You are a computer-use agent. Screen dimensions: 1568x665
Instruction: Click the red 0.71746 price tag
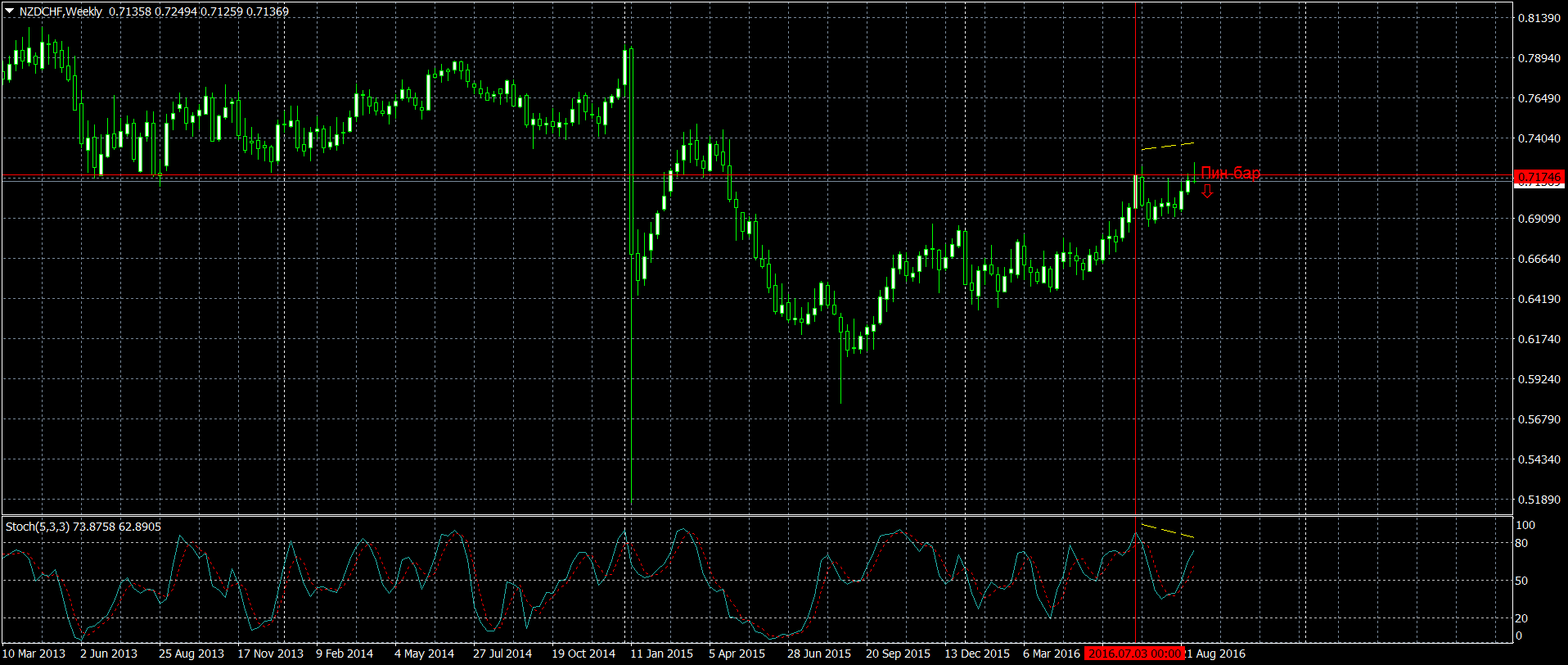pos(1539,177)
